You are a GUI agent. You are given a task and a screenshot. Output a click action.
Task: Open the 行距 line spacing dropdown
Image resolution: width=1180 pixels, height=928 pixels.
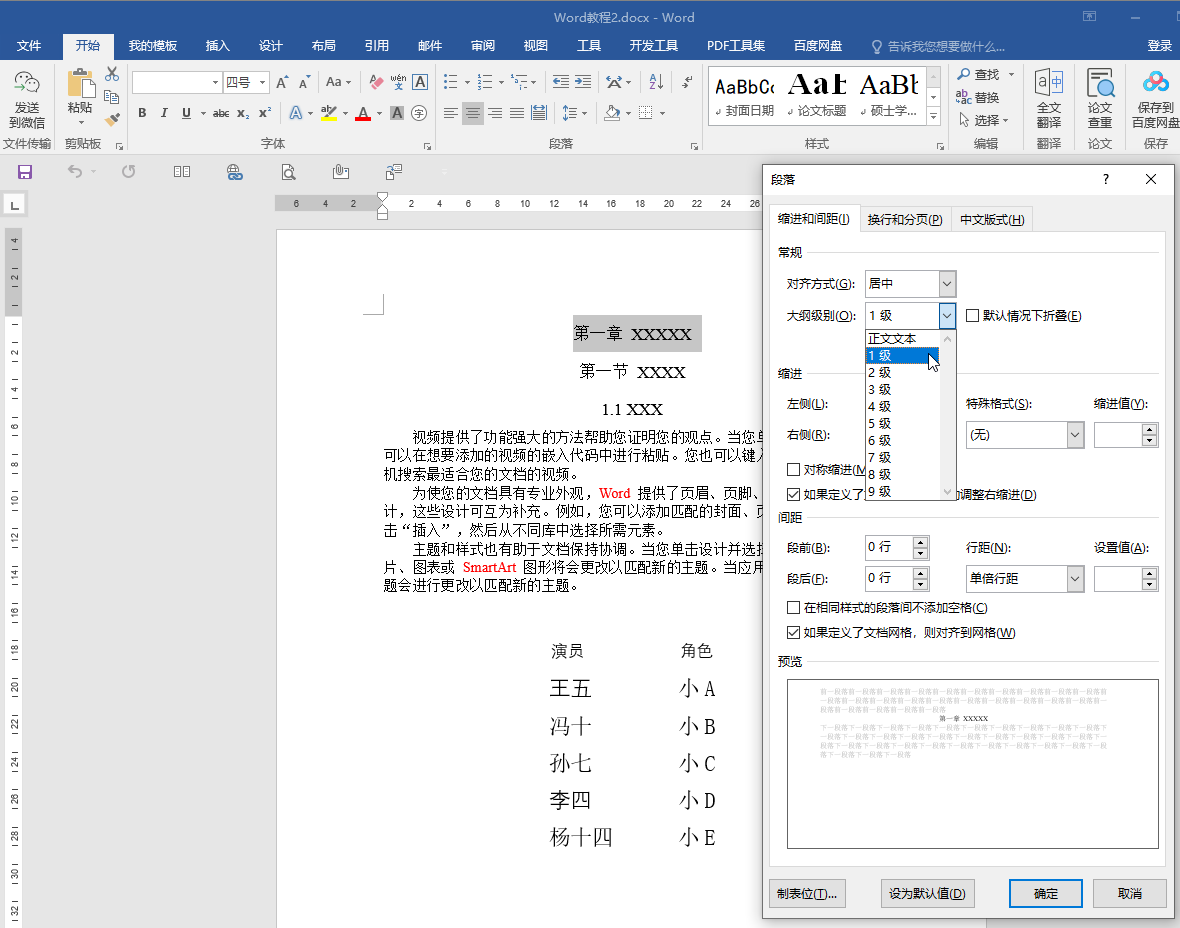tap(1075, 579)
